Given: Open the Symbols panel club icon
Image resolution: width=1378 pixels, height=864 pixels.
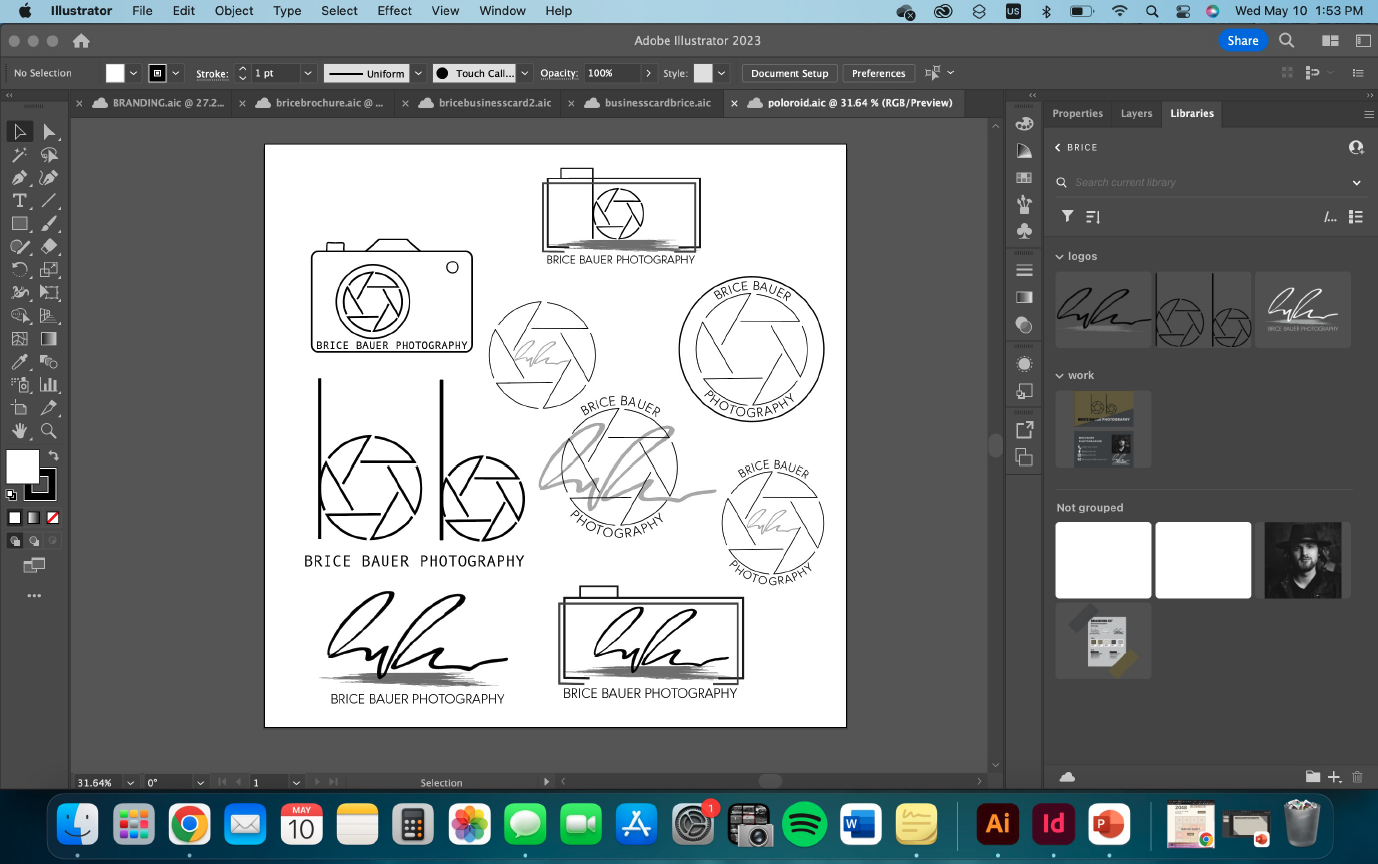Looking at the screenshot, I should (1024, 231).
